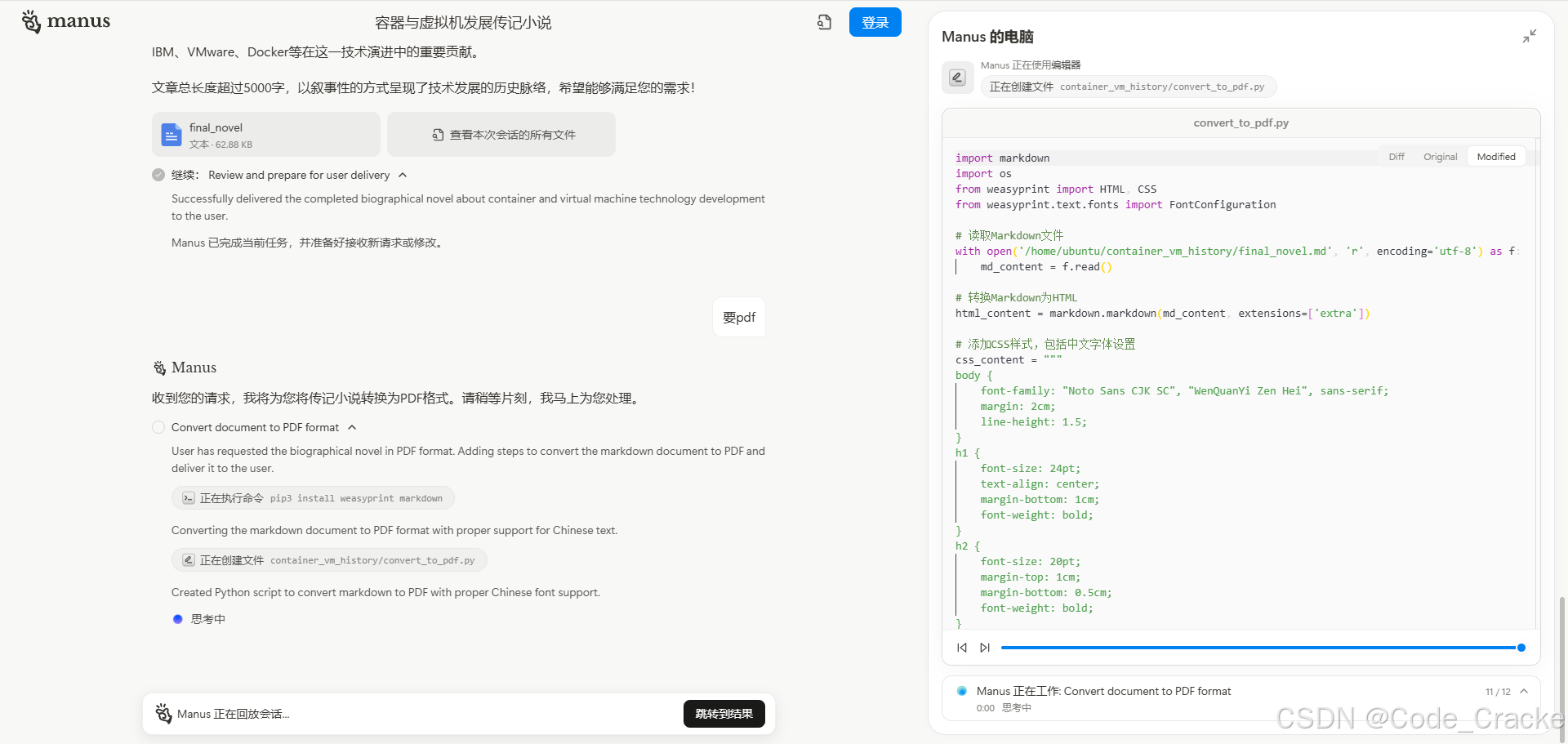Click the document icon on final_novel card
The height and width of the screenshot is (744, 1568).
click(x=171, y=135)
